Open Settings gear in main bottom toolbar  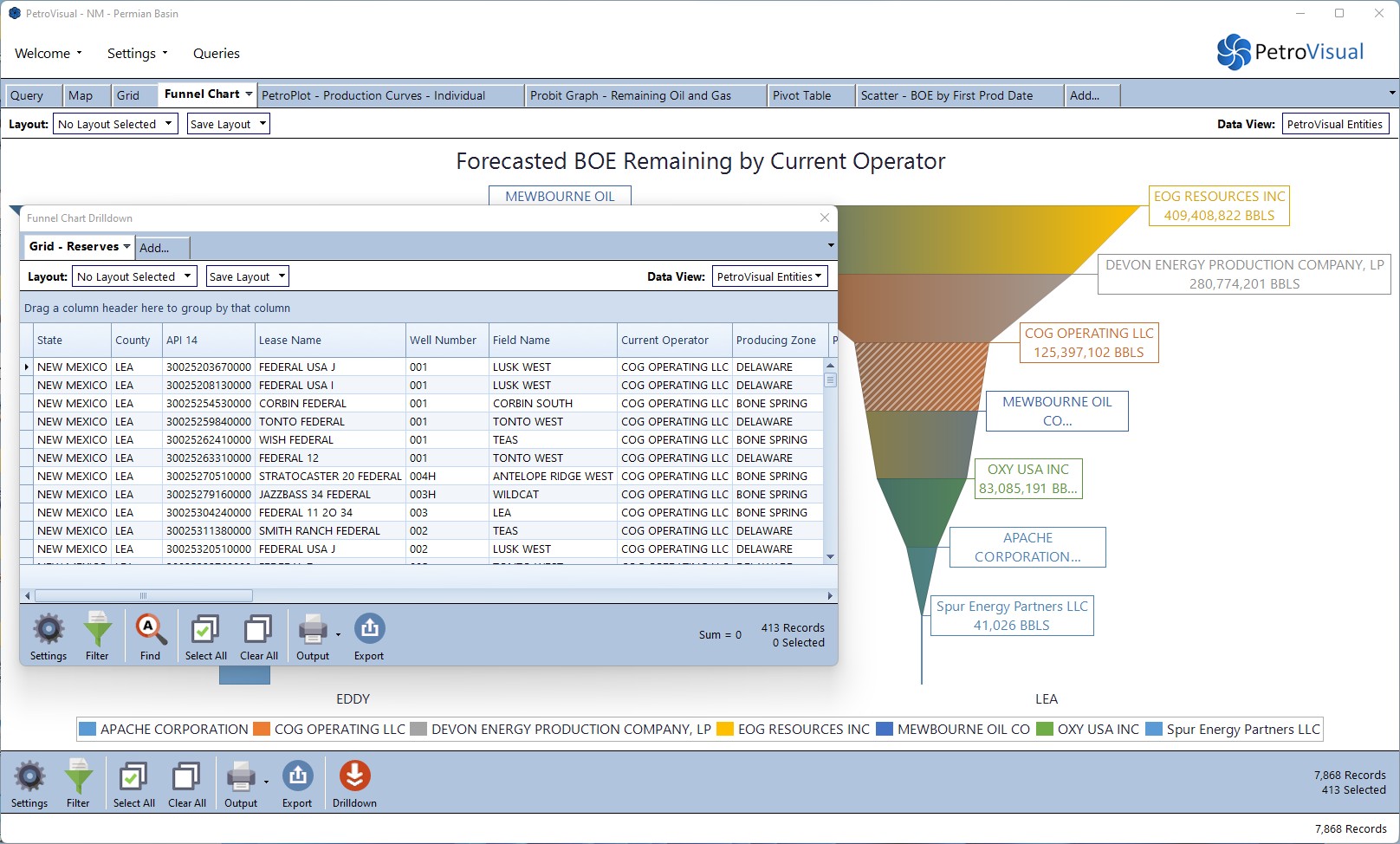click(29, 776)
